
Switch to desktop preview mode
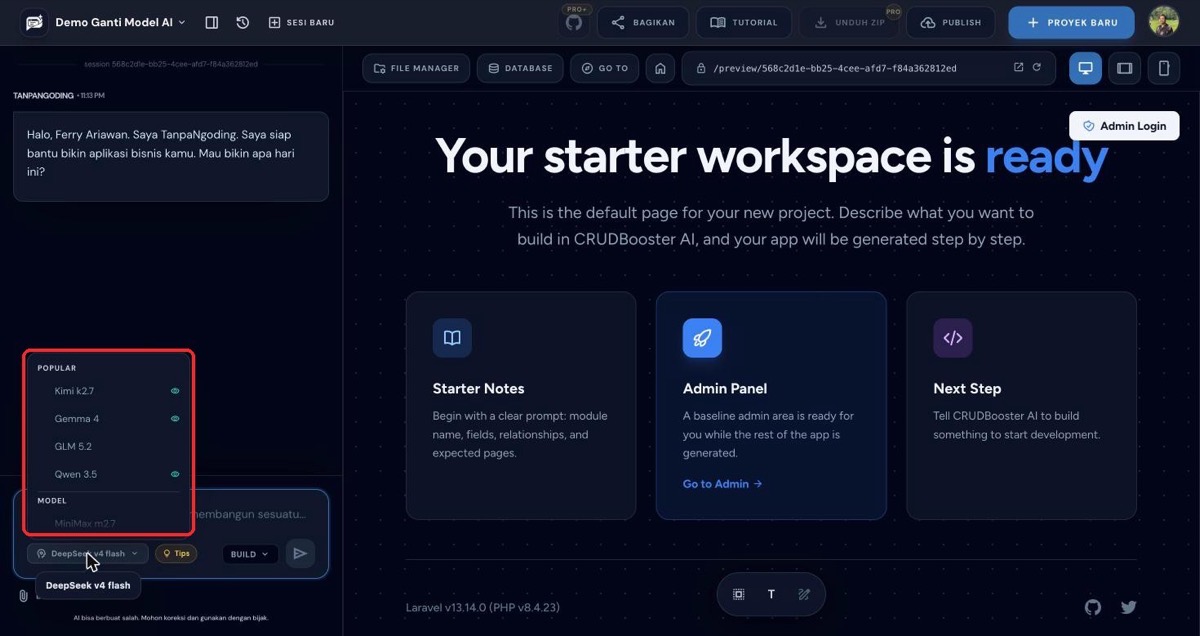click(1085, 68)
